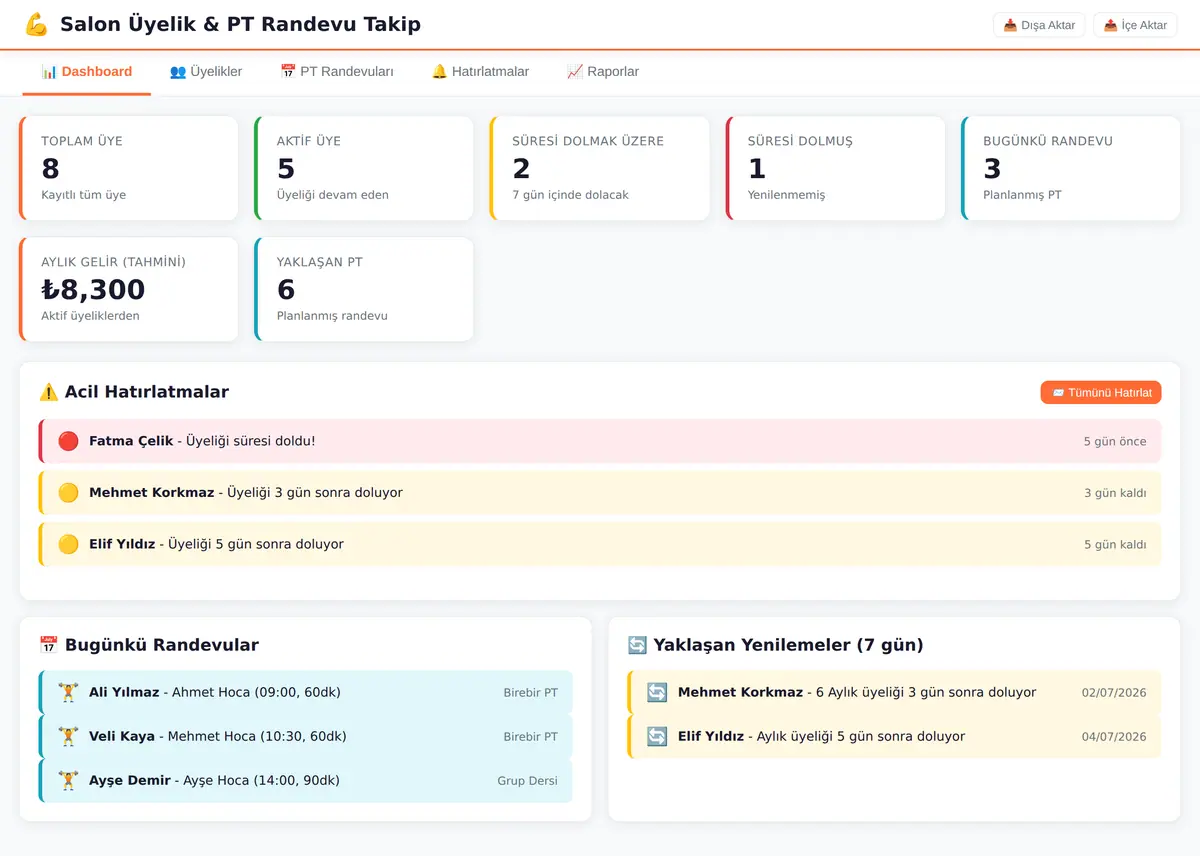This screenshot has width=1200, height=856.
Task: Select the Veli Kaya appointment name
Action: tap(122, 736)
